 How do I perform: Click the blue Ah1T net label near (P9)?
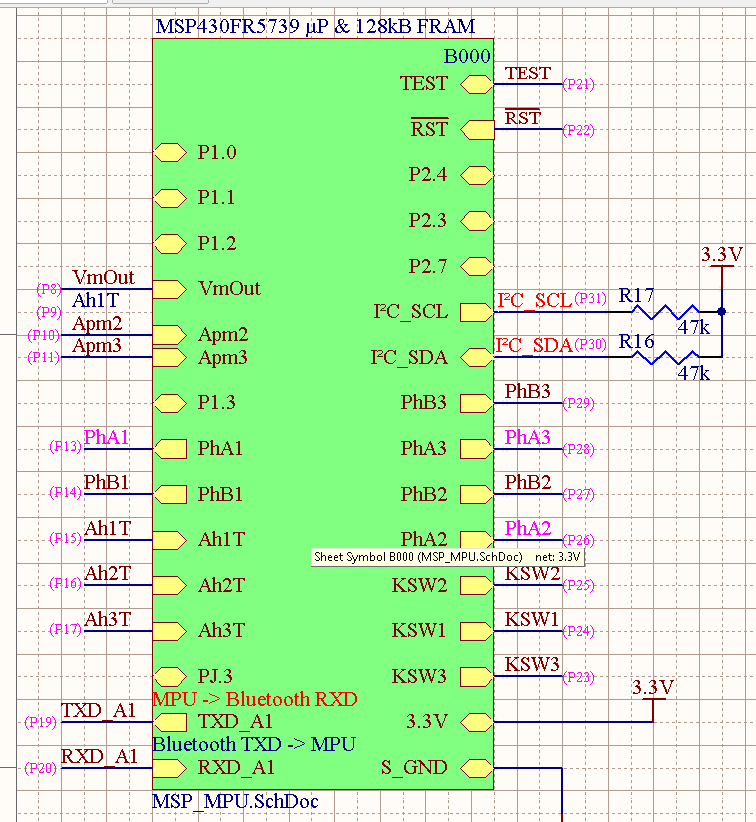96,300
